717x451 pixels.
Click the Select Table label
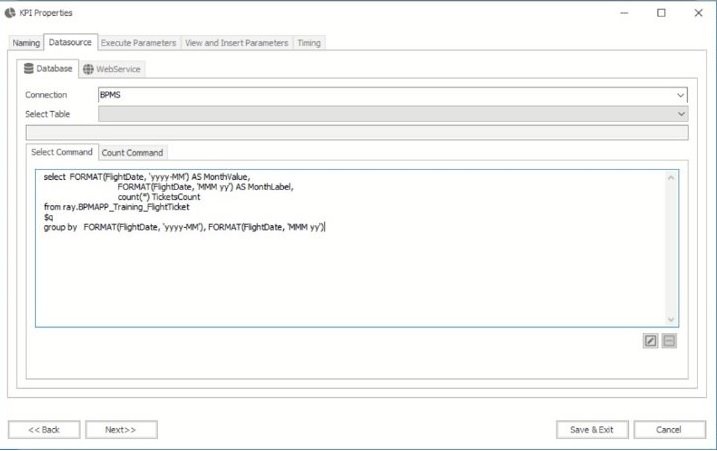[x=48, y=114]
